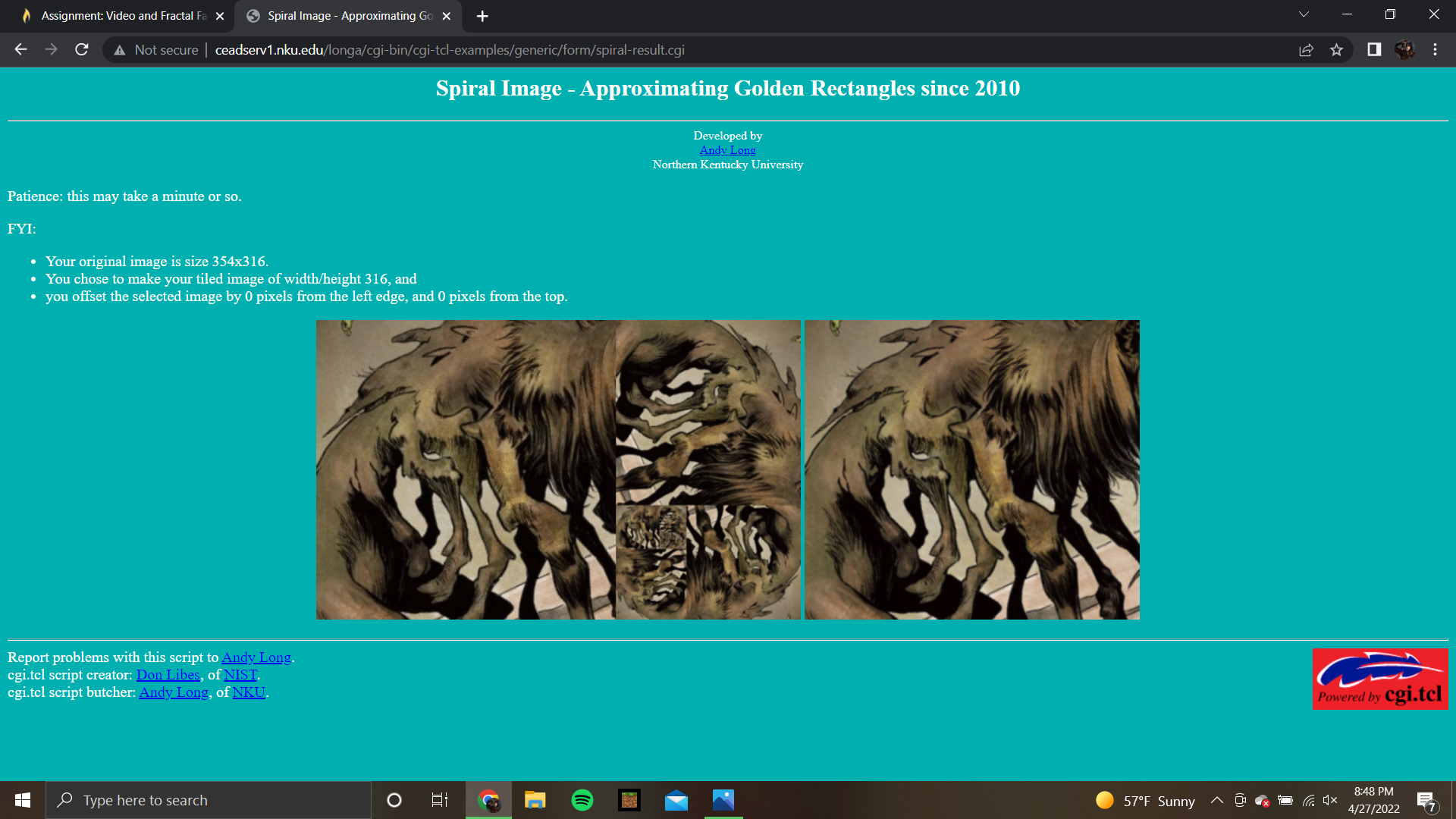The height and width of the screenshot is (819, 1456).
Task: Click the muted volume speaker icon
Action: (1330, 800)
